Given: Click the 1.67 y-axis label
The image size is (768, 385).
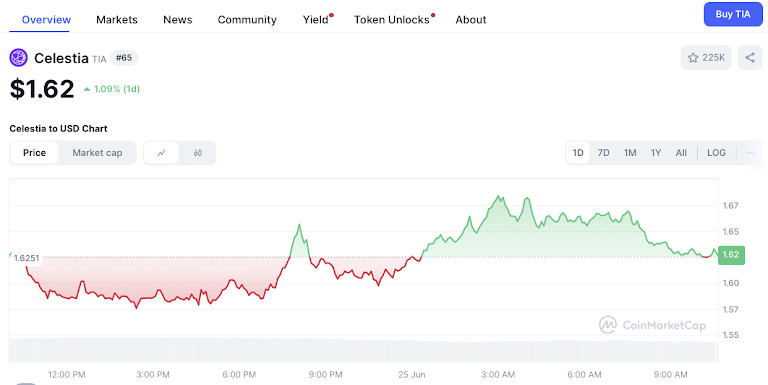Looking at the screenshot, I should (730, 205).
